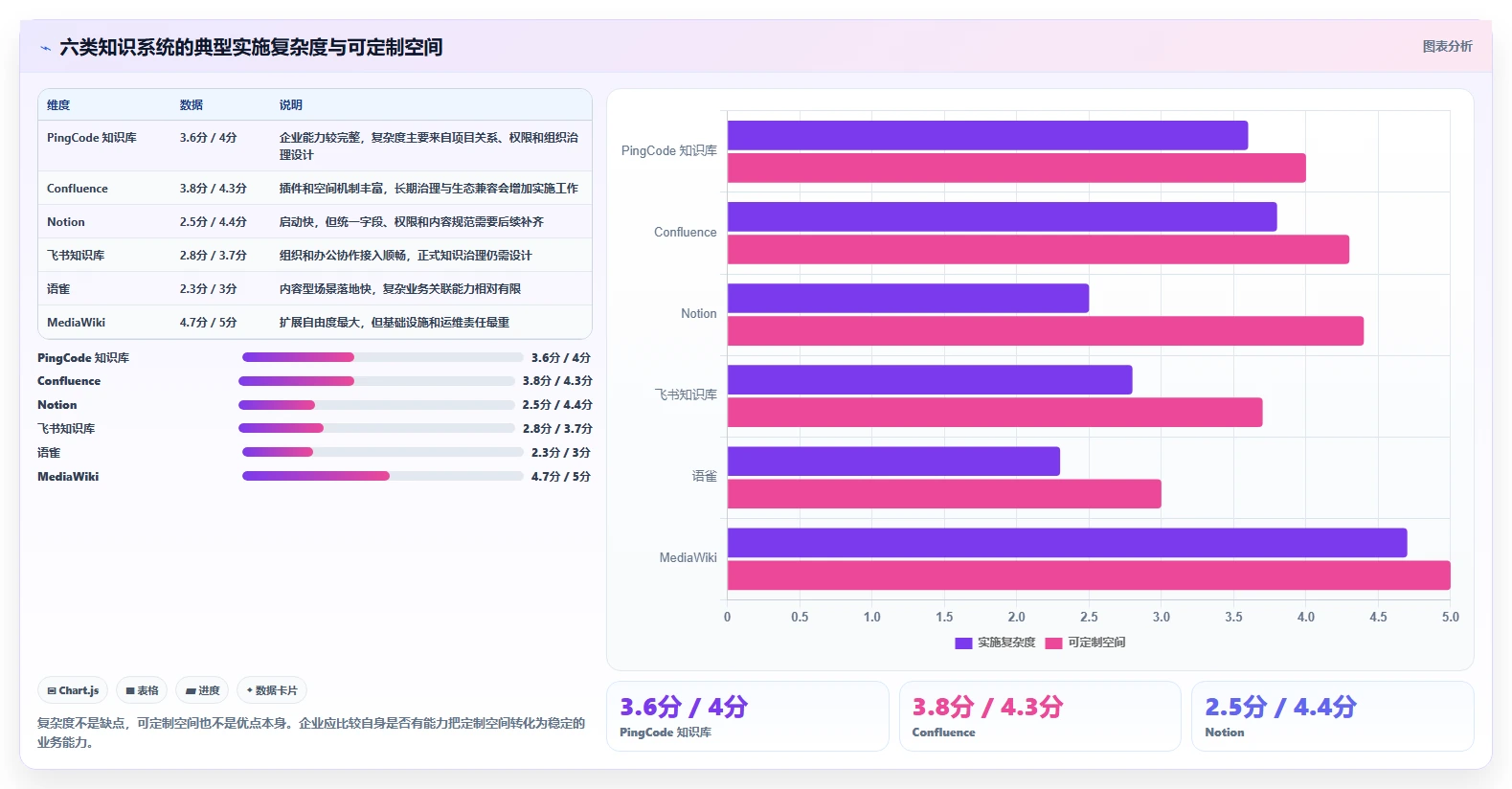Click the MediaWiki table row name
The image size is (1512, 789).
pyautogui.click(x=77, y=323)
